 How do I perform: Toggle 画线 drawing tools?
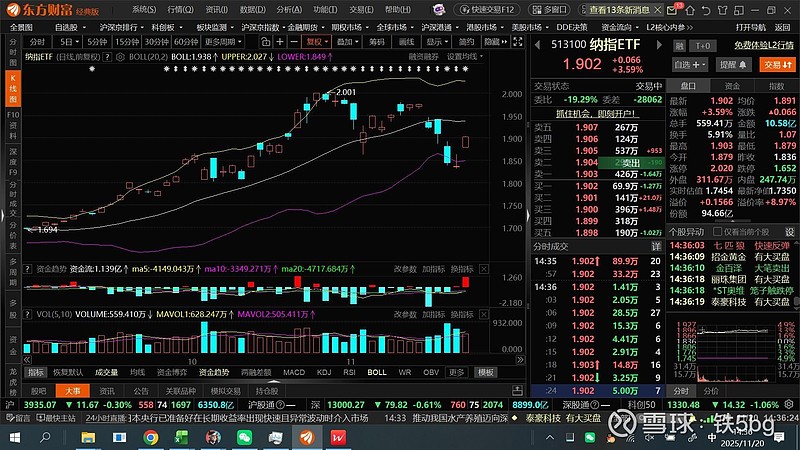pyautogui.click(x=406, y=42)
